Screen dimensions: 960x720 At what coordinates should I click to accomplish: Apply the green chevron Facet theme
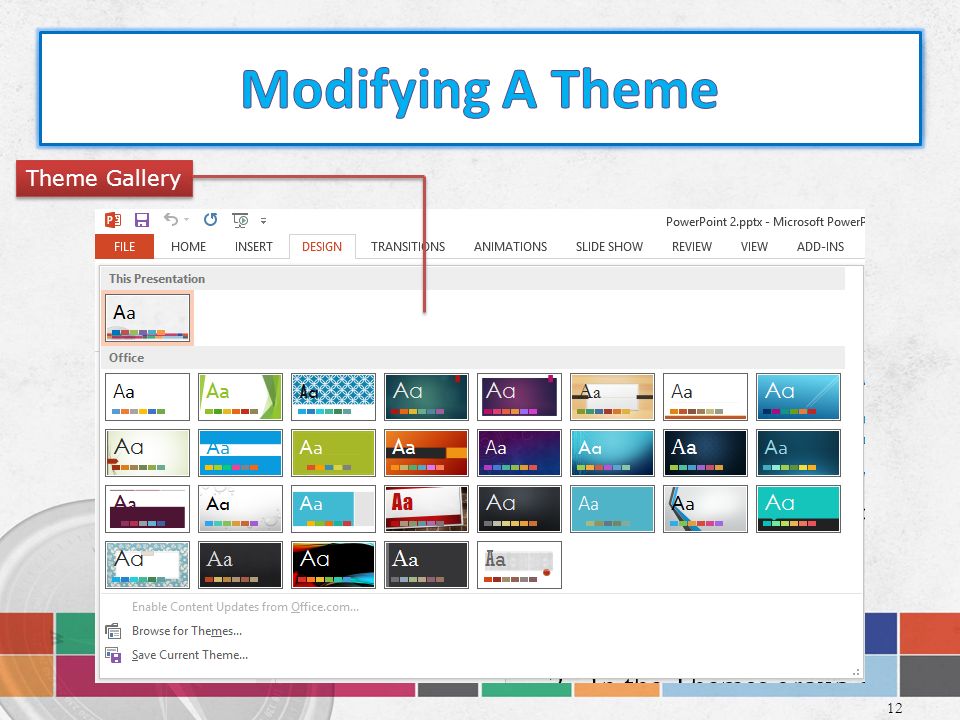(241, 397)
